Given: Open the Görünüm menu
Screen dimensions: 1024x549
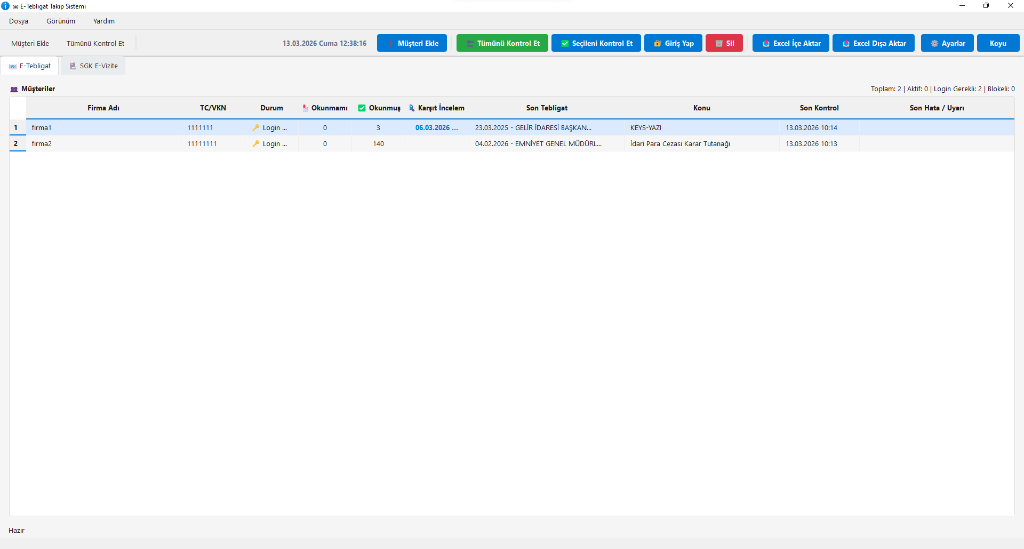Looking at the screenshot, I should [61, 21].
